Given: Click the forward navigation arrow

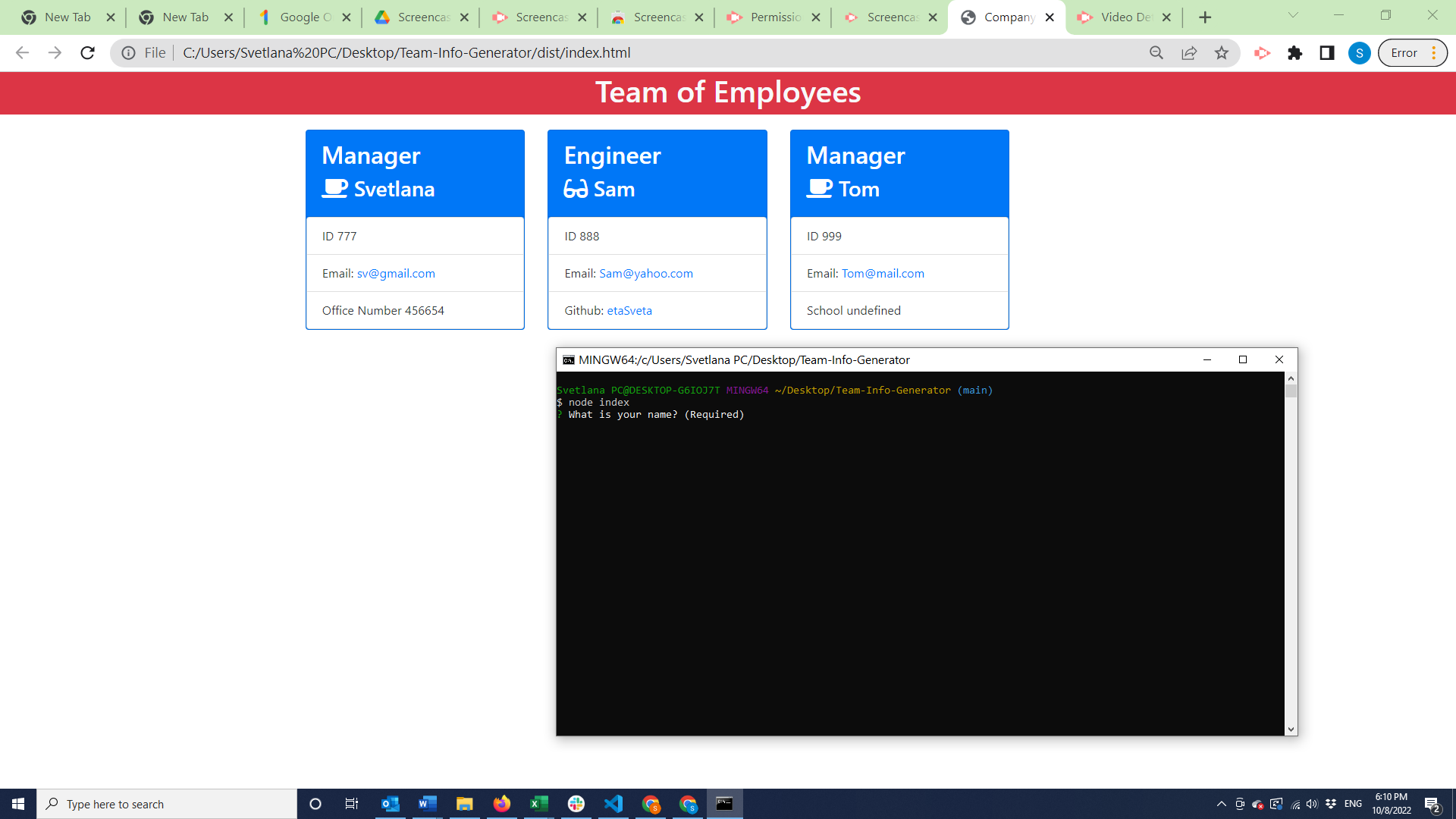Looking at the screenshot, I should (55, 53).
